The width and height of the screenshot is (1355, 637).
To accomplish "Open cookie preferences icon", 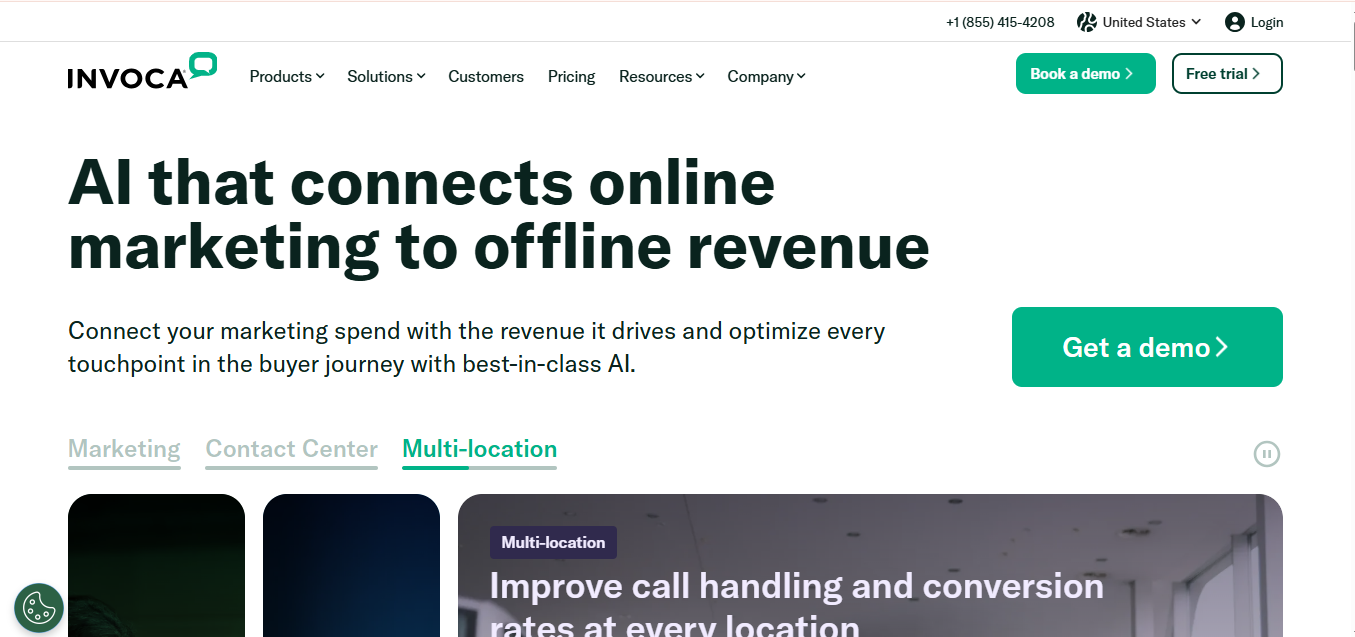I will [x=39, y=608].
